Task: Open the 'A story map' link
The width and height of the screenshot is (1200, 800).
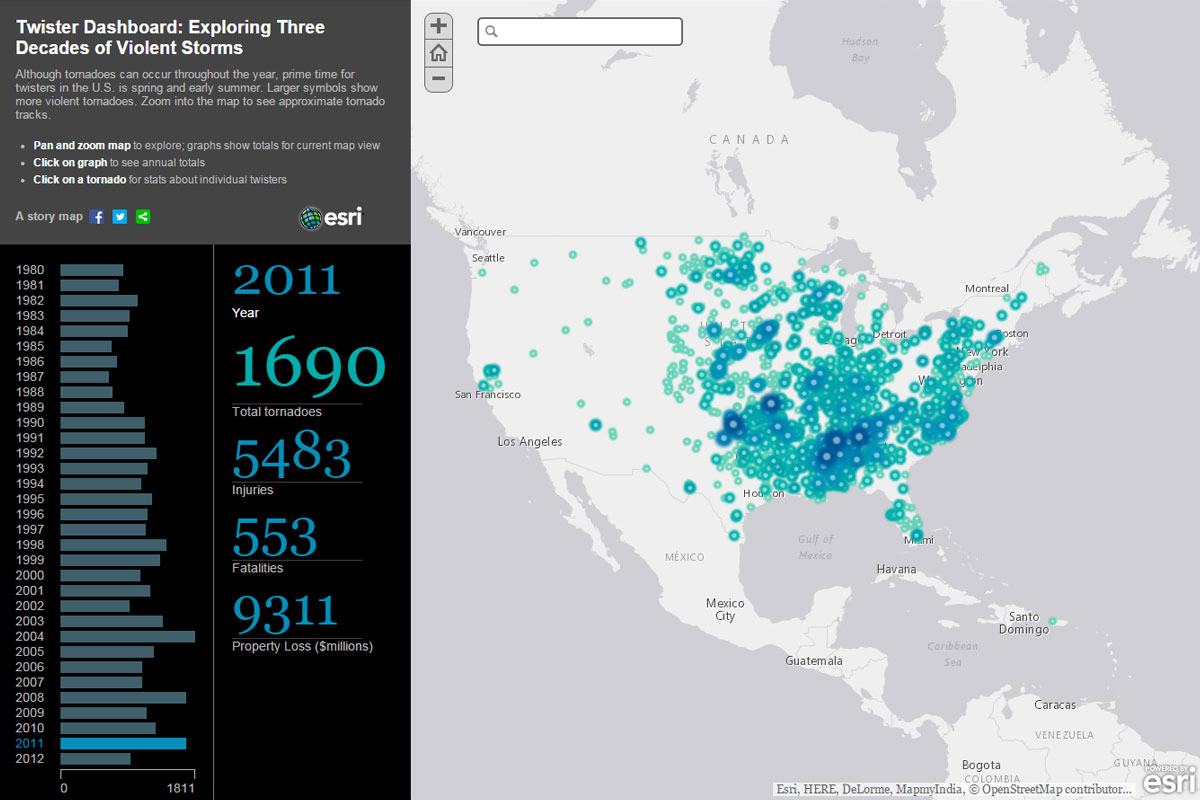Action: coord(49,216)
